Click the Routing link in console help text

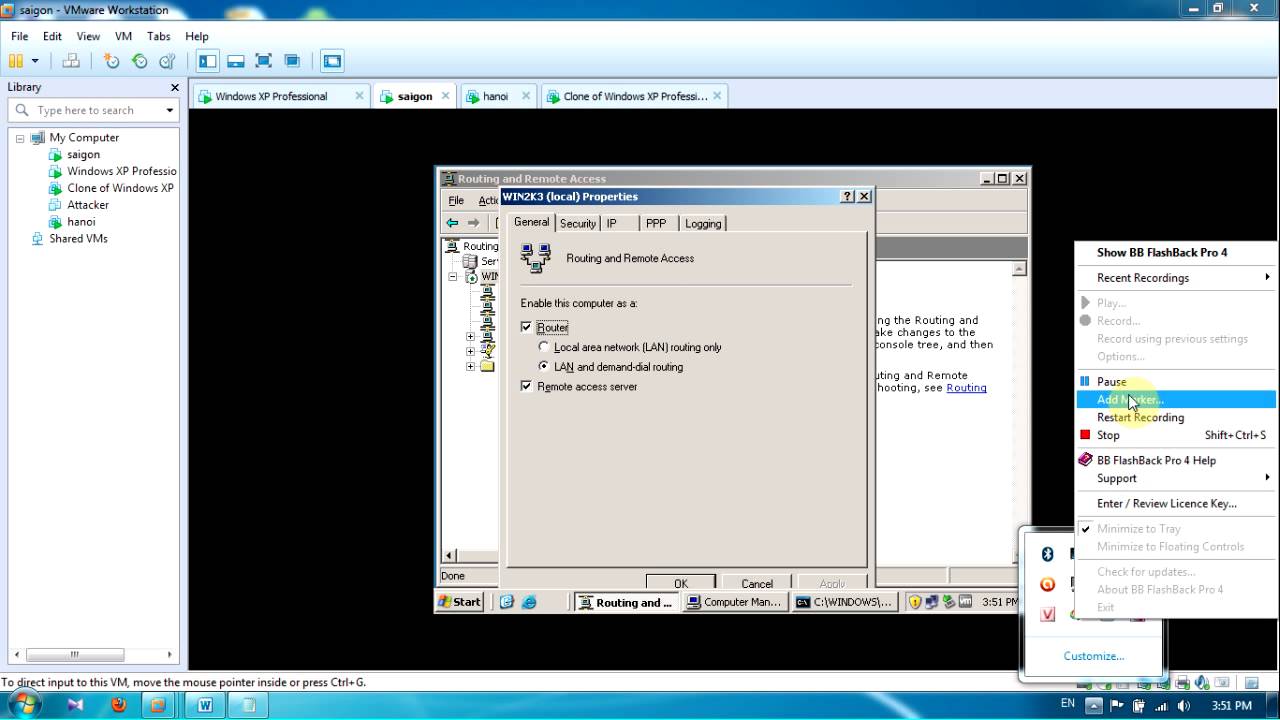(x=966, y=388)
